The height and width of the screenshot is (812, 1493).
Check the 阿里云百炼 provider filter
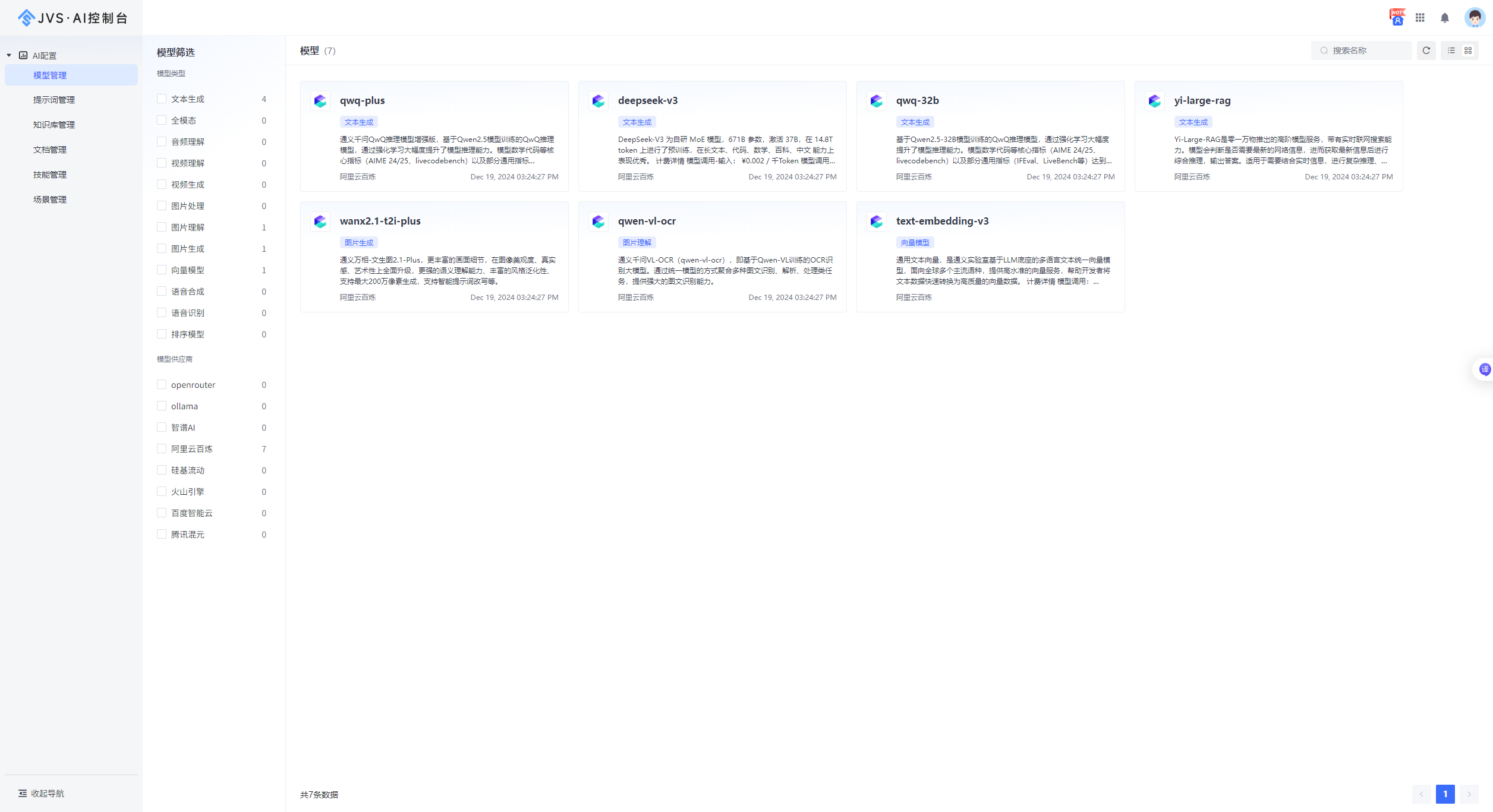click(x=162, y=448)
